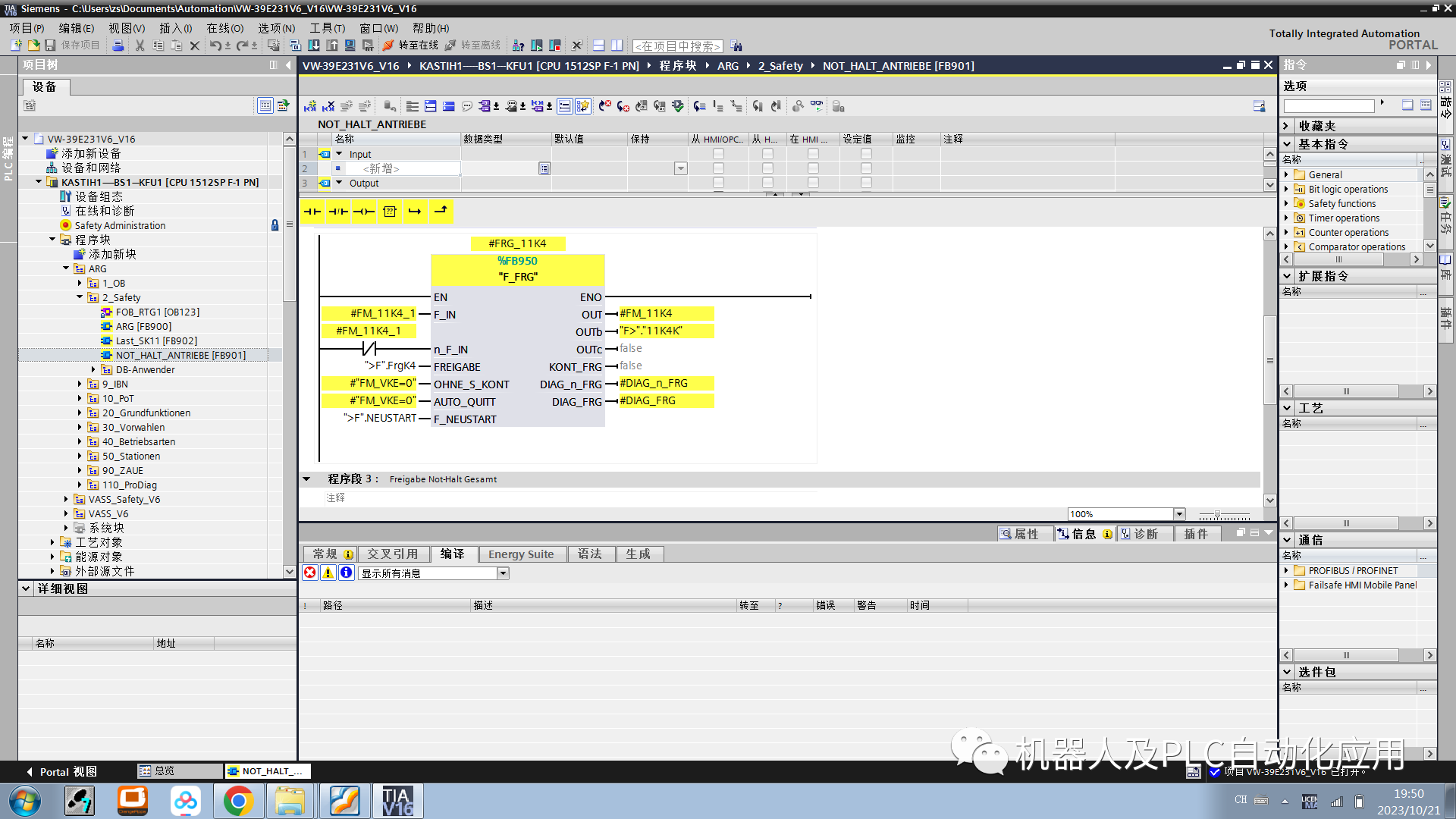Click the accessible devices help icon
1456x819 pixels.
click(519, 45)
